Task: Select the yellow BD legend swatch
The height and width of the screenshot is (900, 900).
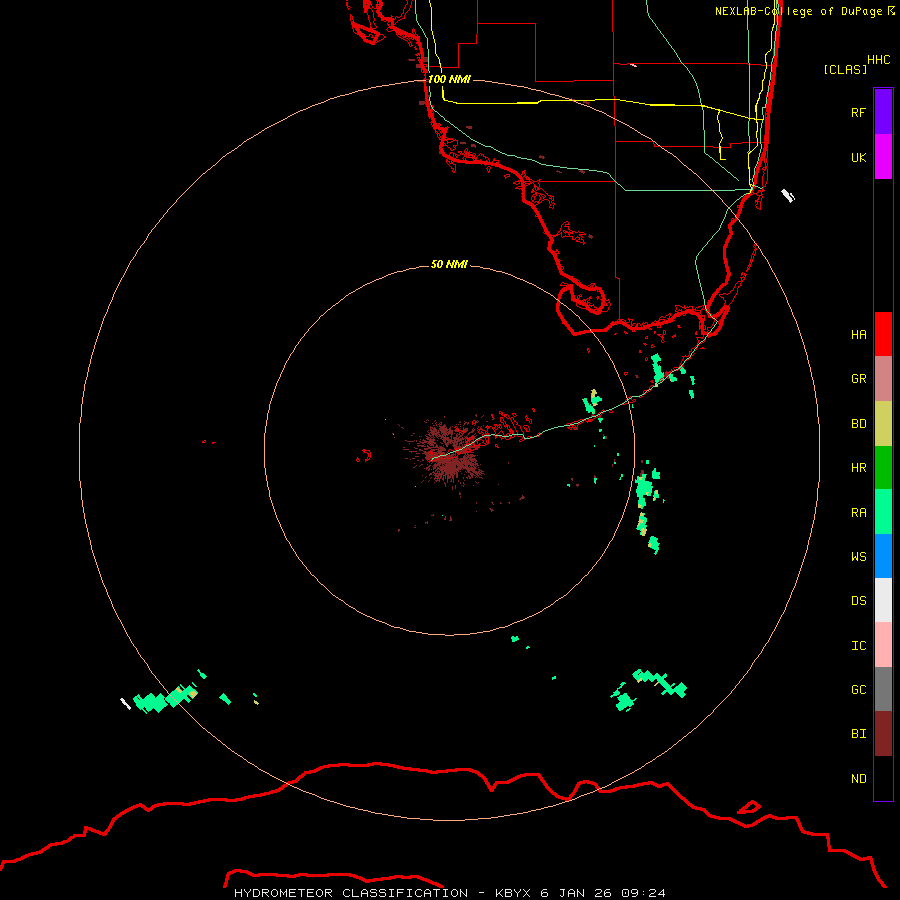Action: click(x=883, y=424)
